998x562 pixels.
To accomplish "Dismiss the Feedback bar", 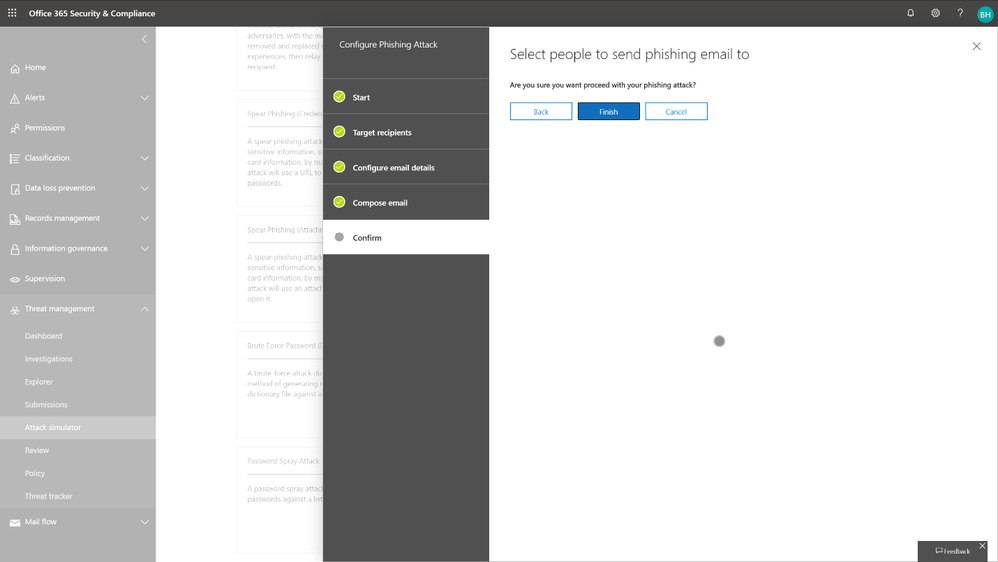I will (982, 546).
